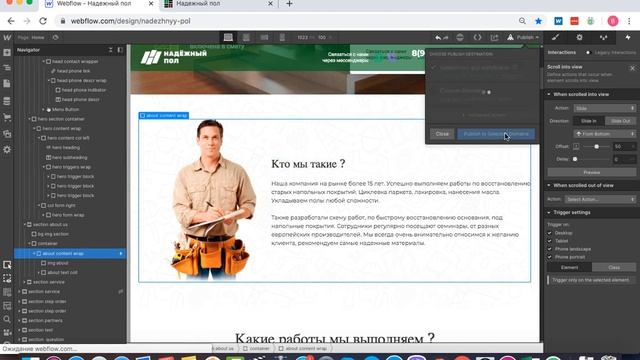The height and width of the screenshot is (360, 640).
Task: Click Close in publish dialog
Action: click(442, 134)
